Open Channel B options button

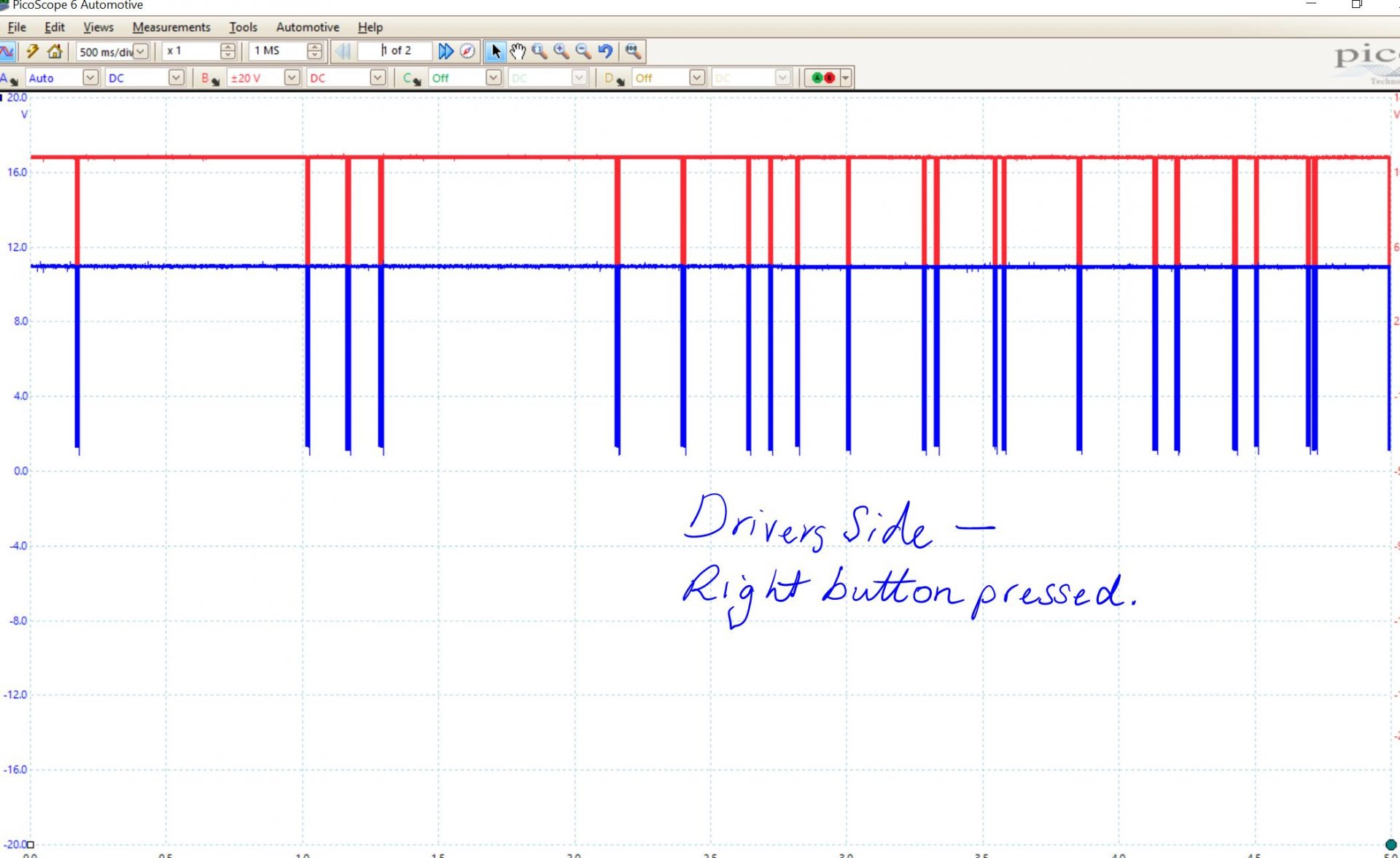(x=210, y=78)
